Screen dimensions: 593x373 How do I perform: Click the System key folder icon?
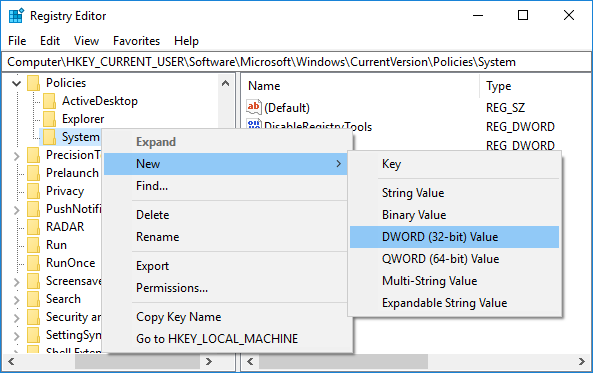[50, 137]
